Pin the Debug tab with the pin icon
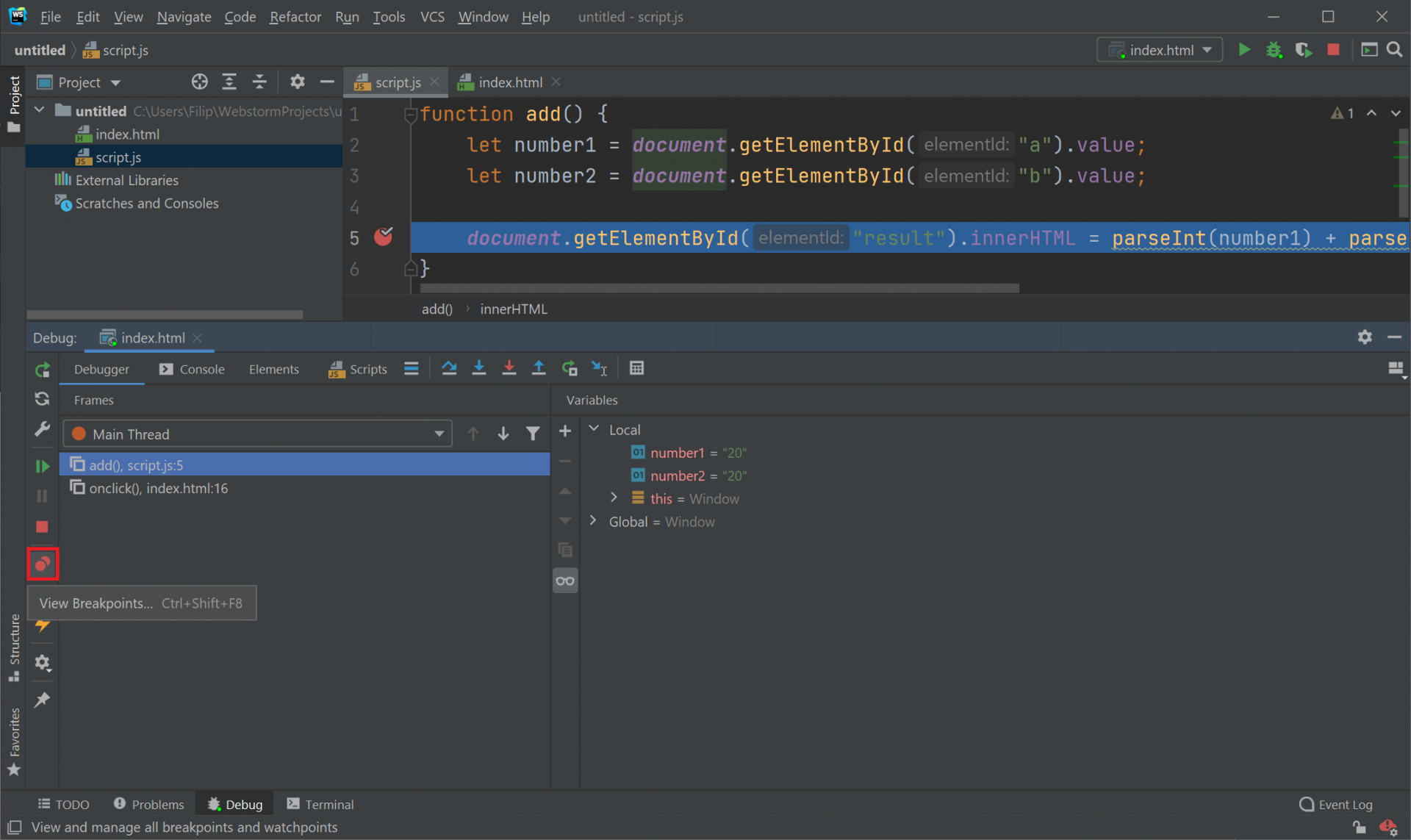This screenshot has width=1411, height=840. tap(42, 700)
